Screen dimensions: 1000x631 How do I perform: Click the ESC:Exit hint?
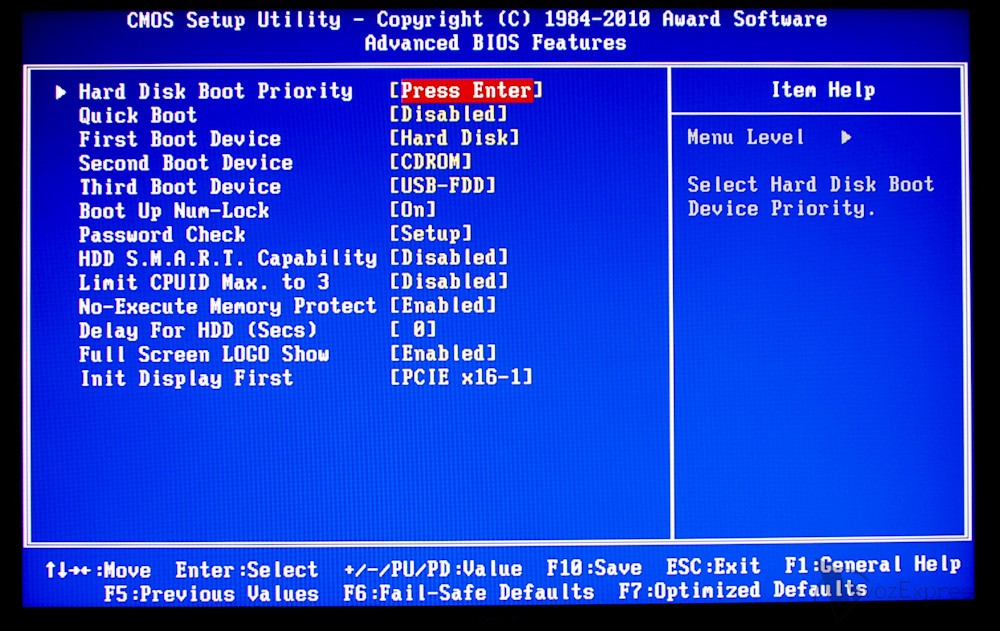pyautogui.click(x=713, y=566)
